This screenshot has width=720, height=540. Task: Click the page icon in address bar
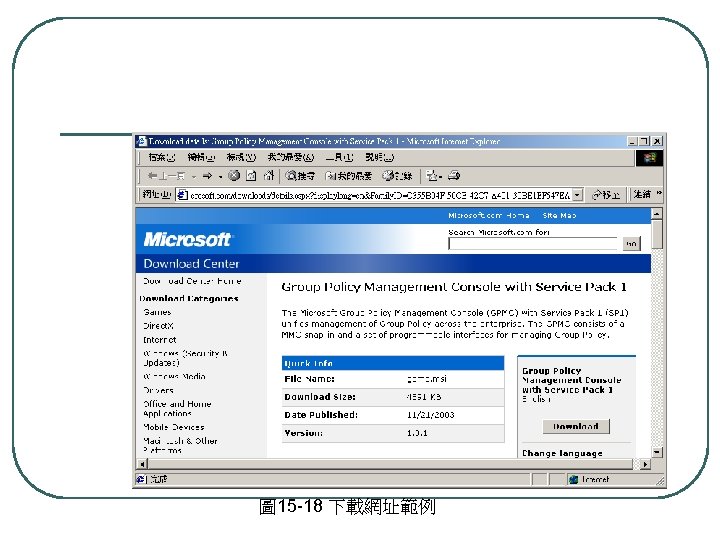click(182, 195)
